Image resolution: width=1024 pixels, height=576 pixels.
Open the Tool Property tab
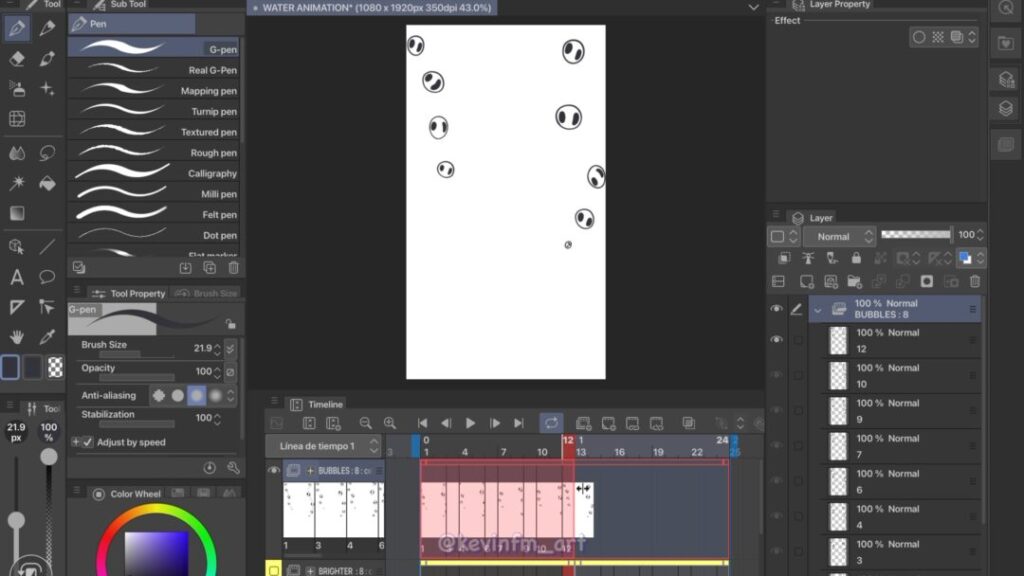[129, 293]
